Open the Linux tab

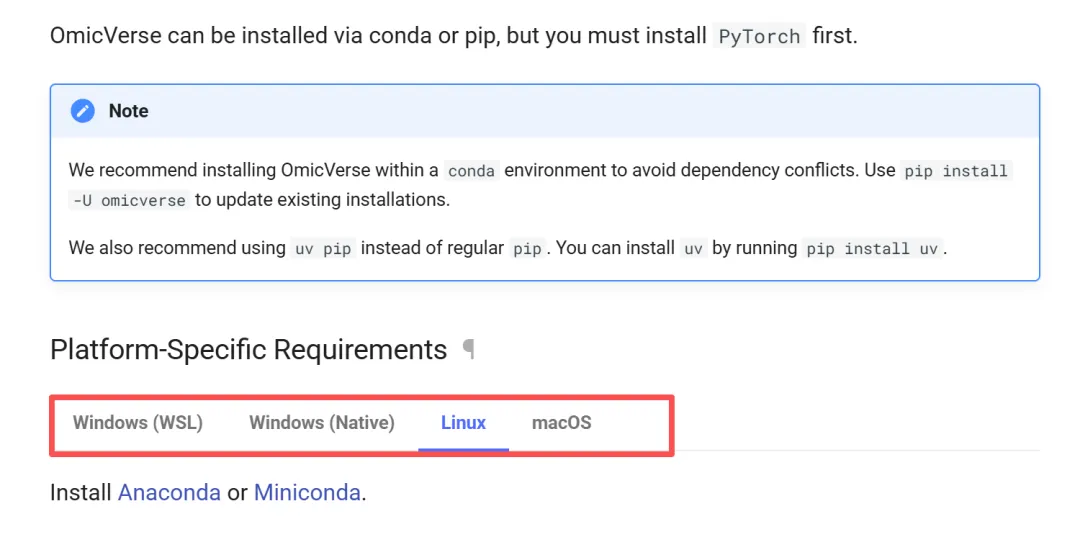(x=463, y=423)
